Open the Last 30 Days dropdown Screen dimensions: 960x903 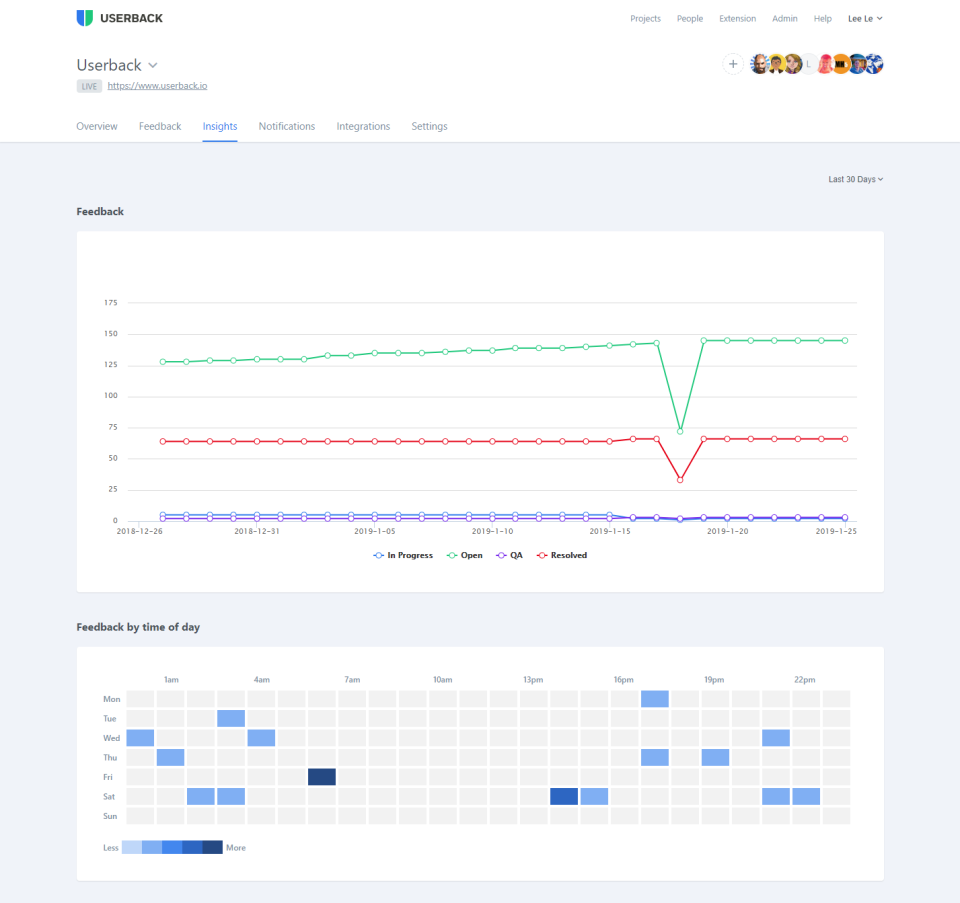pos(855,180)
